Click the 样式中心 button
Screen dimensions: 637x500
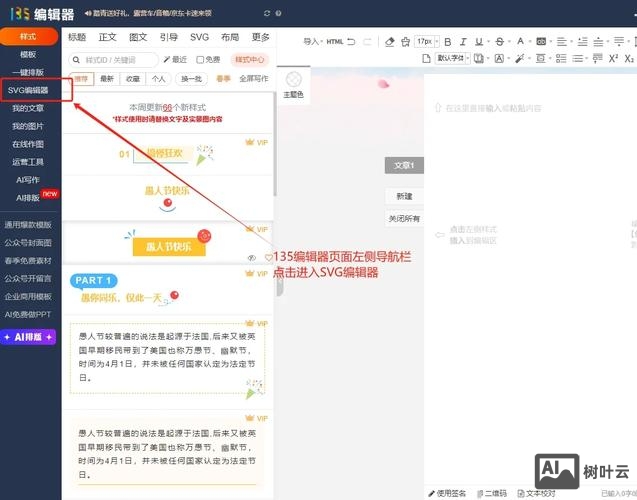click(x=249, y=60)
